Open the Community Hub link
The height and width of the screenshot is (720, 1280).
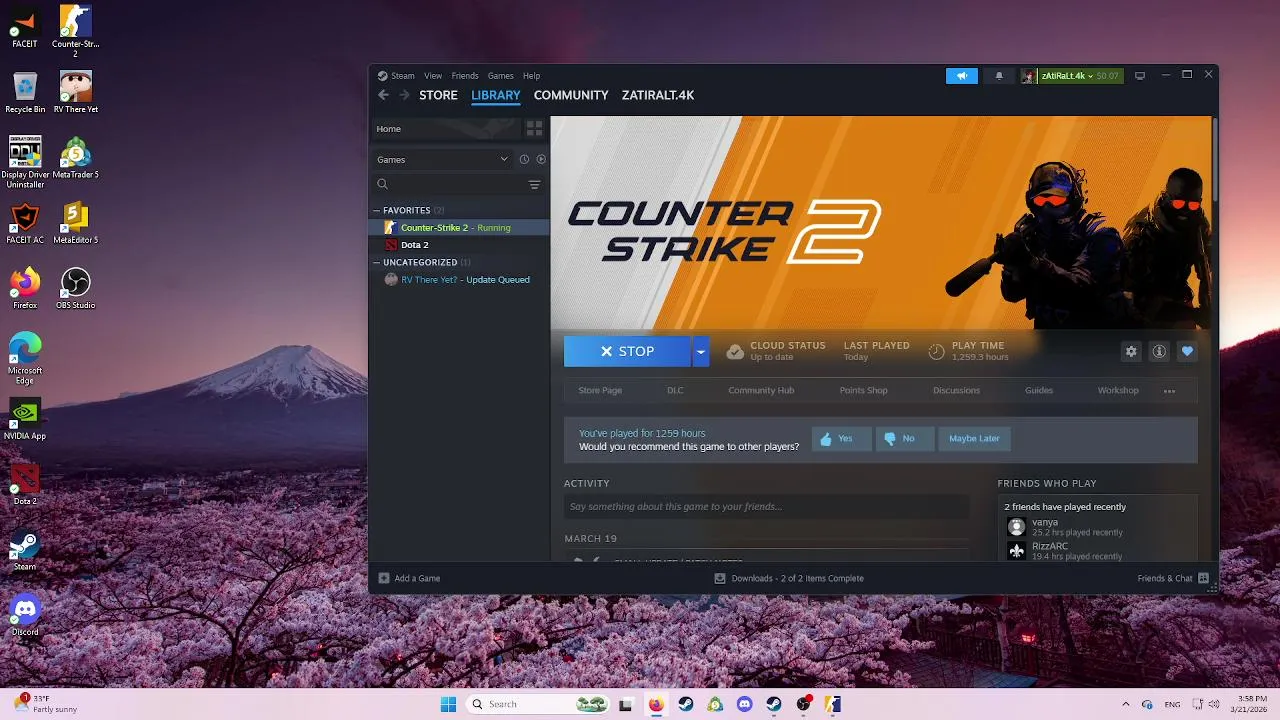[x=761, y=391]
